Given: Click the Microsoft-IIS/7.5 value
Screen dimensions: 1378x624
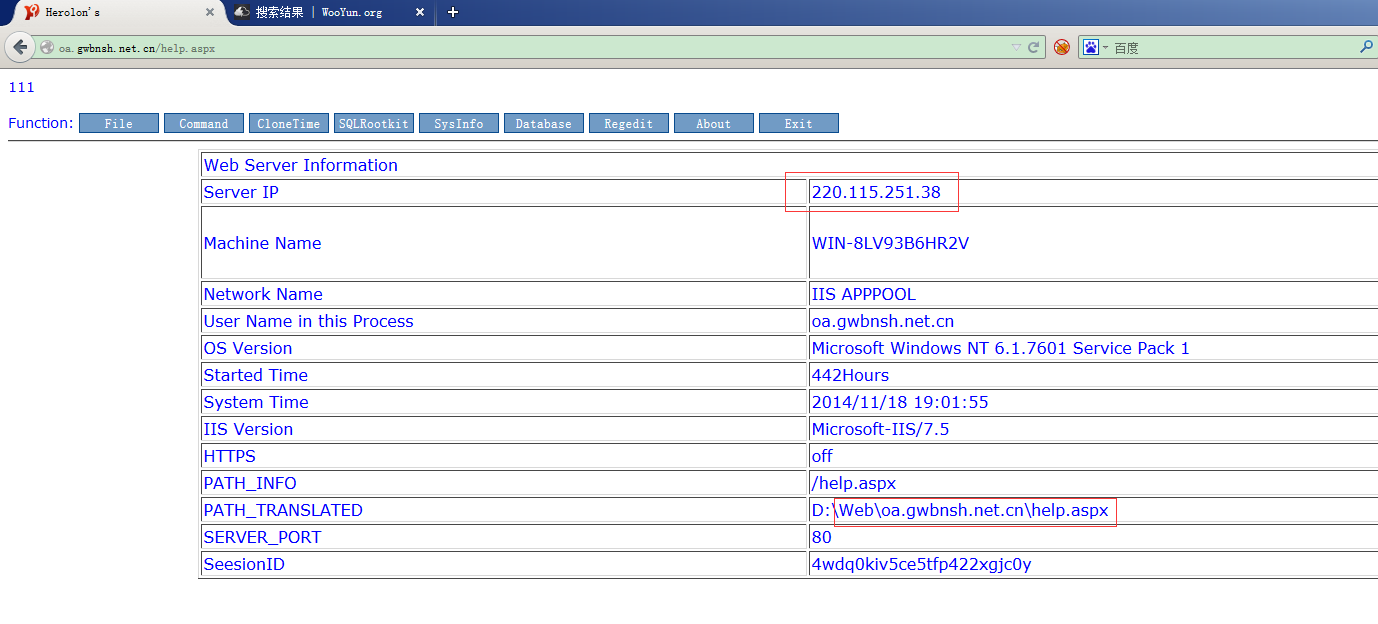Looking at the screenshot, I should click(880, 429).
